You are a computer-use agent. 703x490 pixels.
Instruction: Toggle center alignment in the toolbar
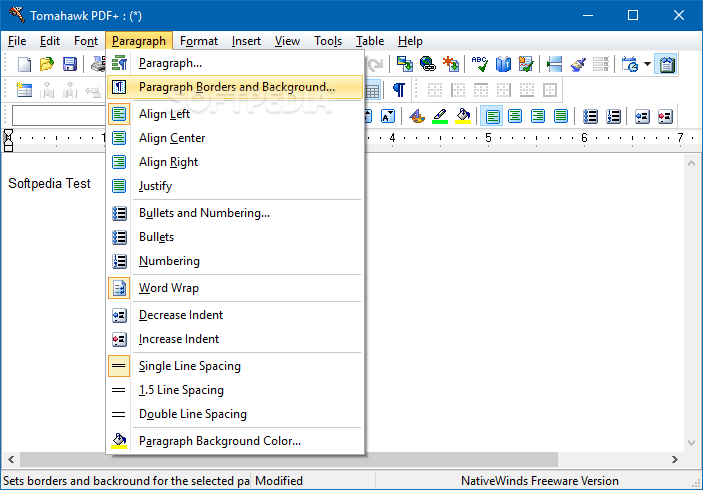tap(515, 117)
